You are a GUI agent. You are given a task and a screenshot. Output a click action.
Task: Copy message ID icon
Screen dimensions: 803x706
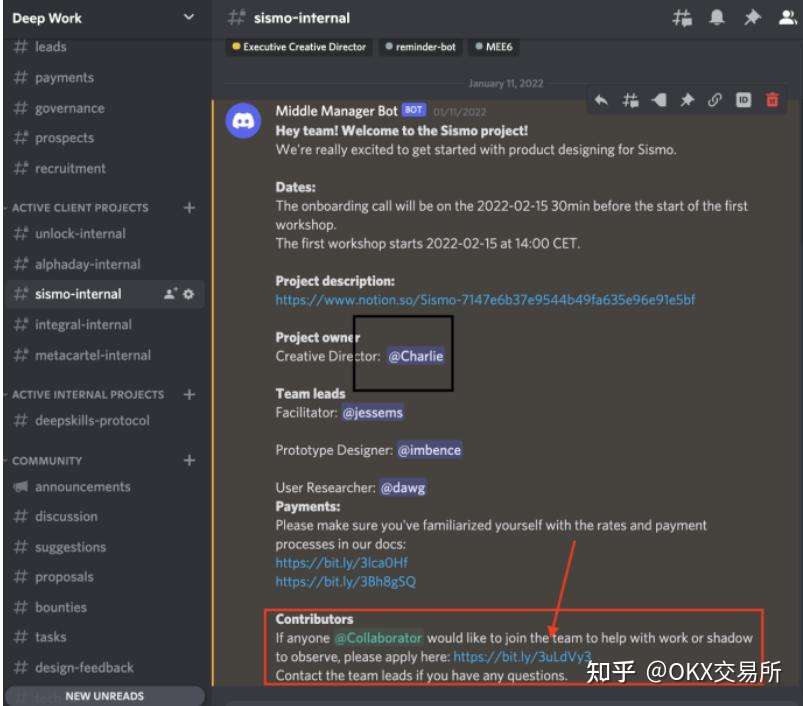pyautogui.click(x=743, y=100)
